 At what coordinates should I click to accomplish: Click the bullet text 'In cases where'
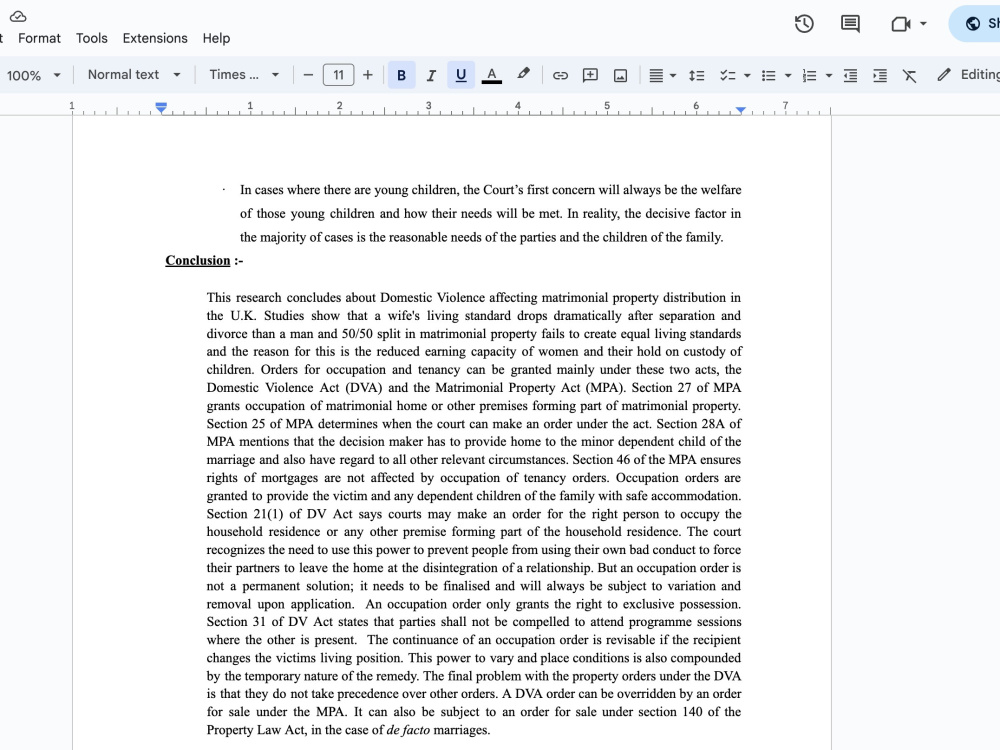[x=279, y=190]
